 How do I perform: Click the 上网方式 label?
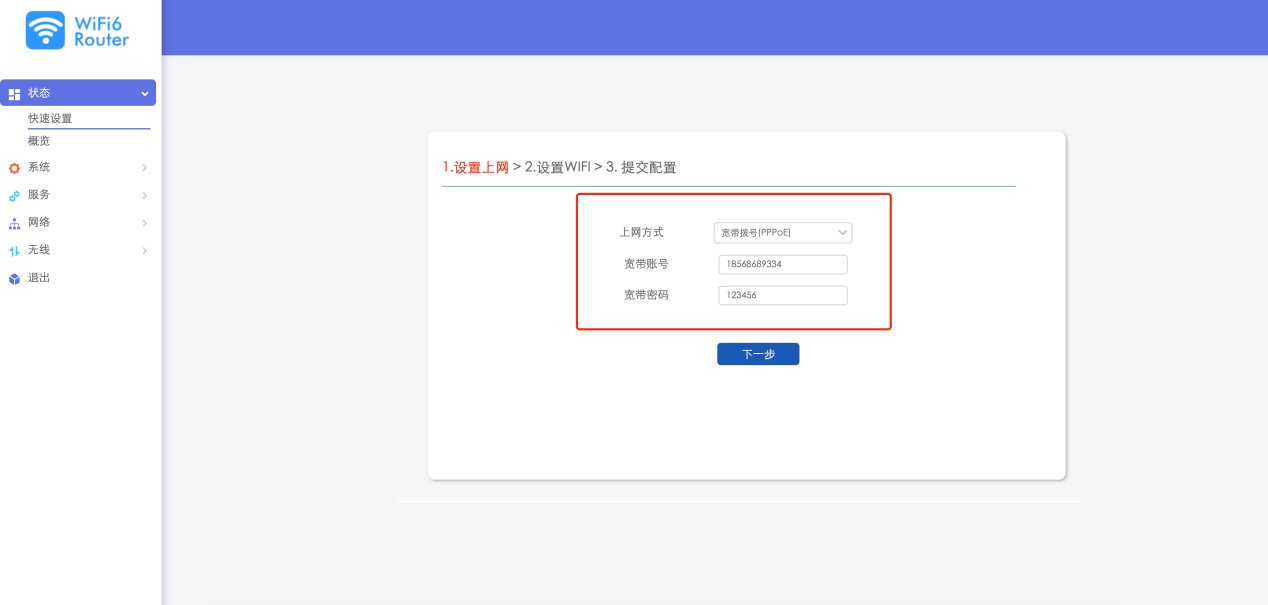pos(641,232)
